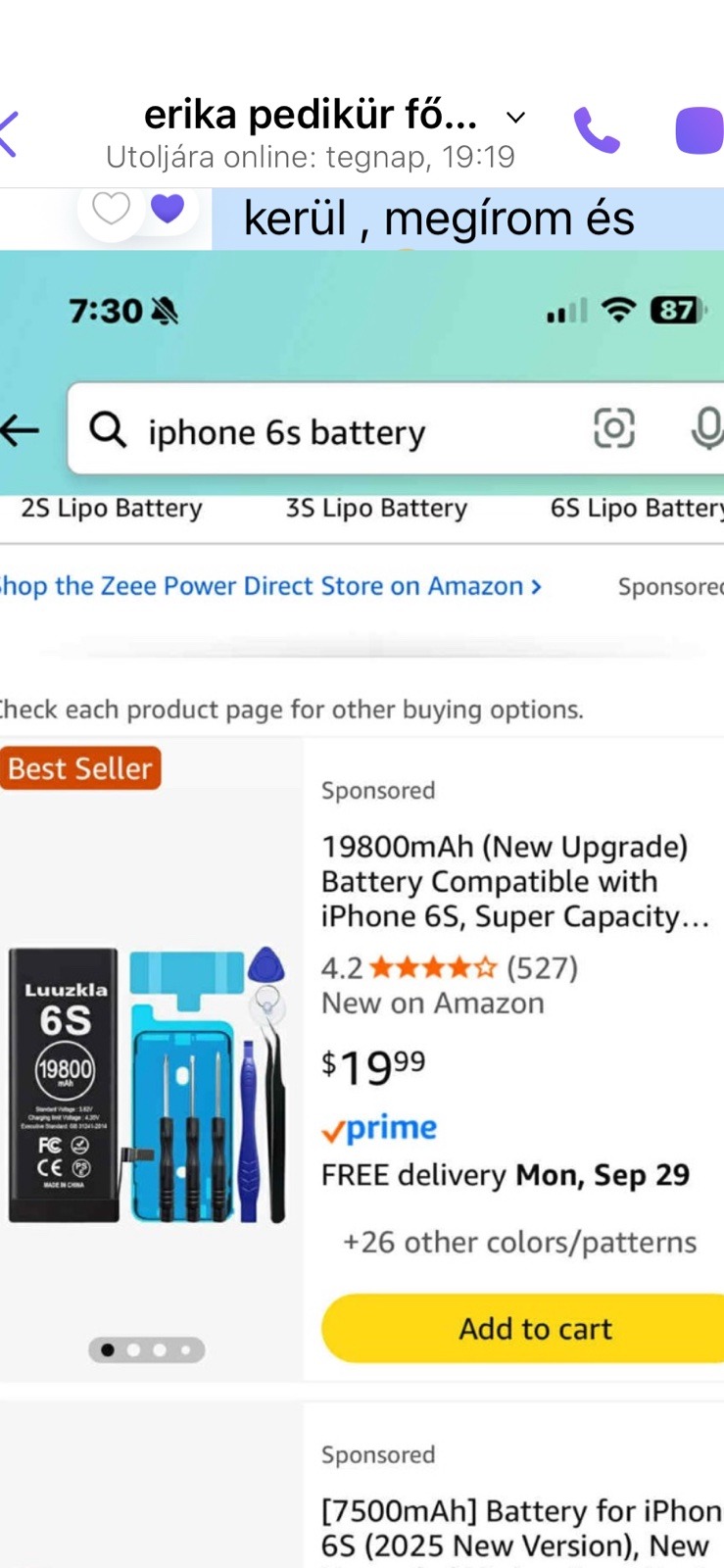Tap the purple heart reaction

[x=168, y=208]
